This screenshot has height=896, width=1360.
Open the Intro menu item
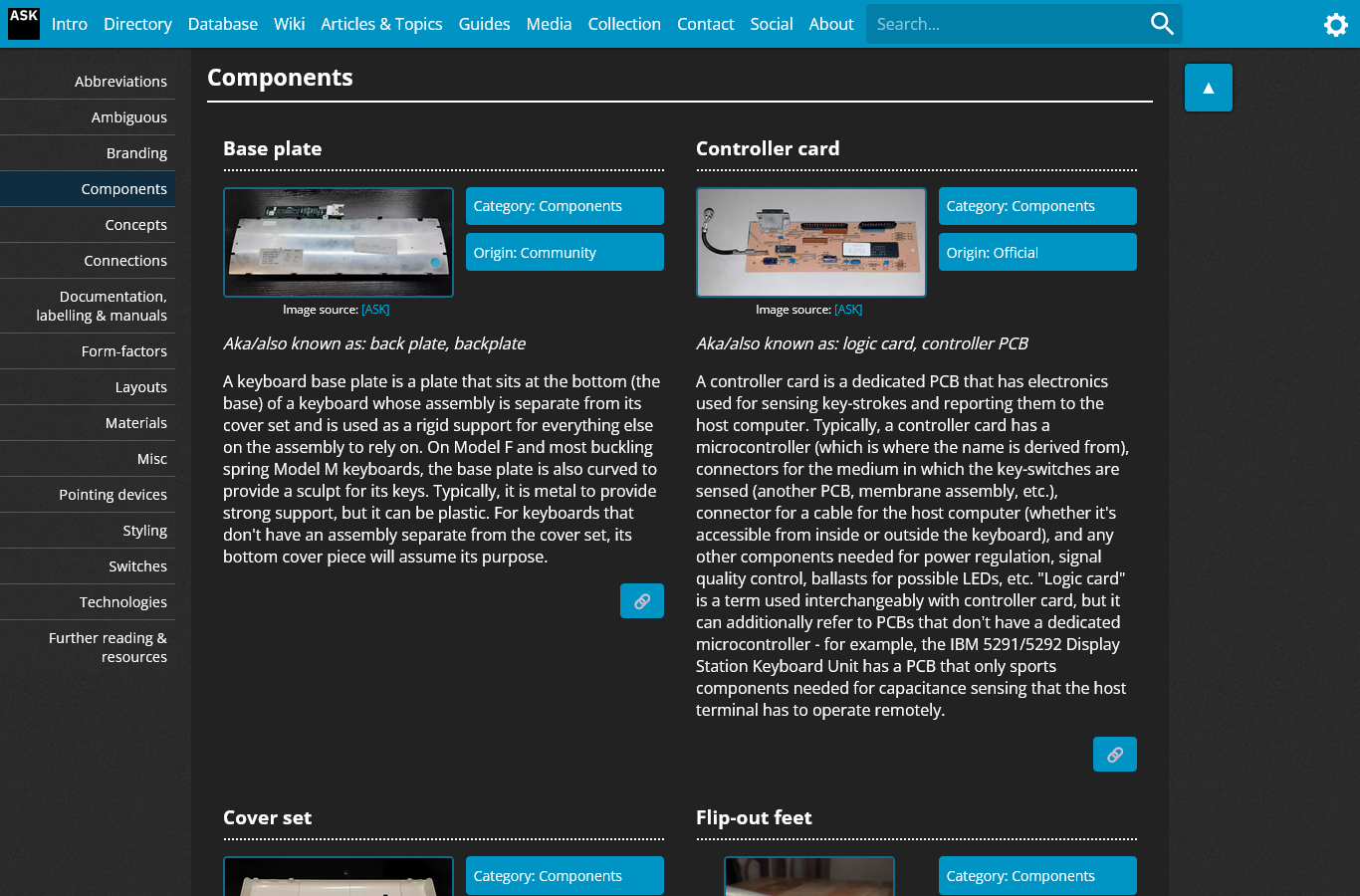[x=70, y=24]
